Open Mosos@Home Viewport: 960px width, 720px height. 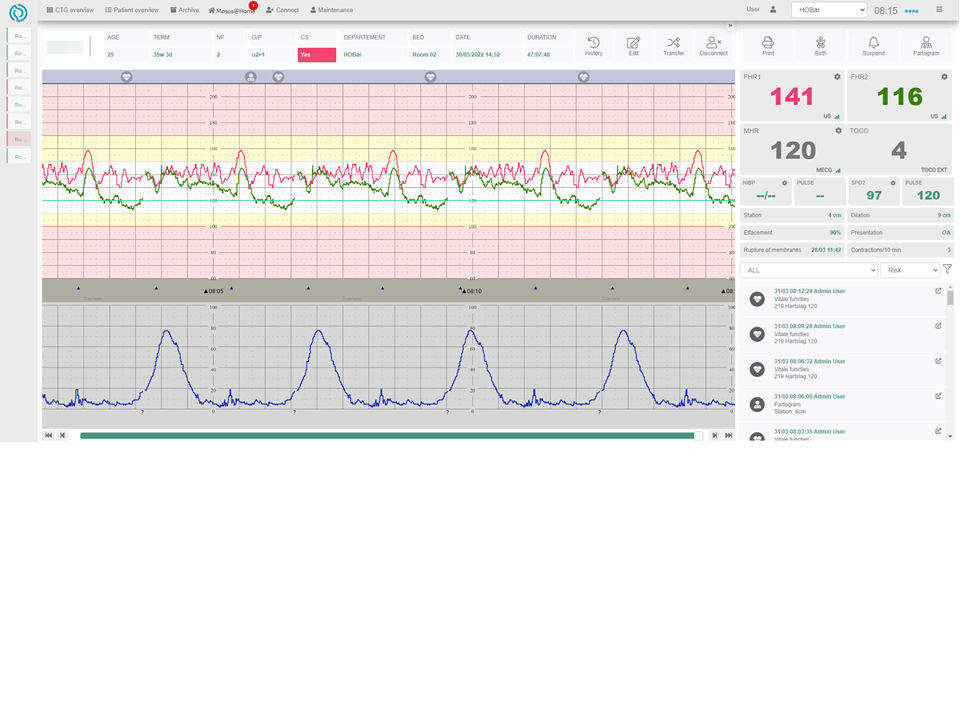pyautogui.click(x=231, y=10)
